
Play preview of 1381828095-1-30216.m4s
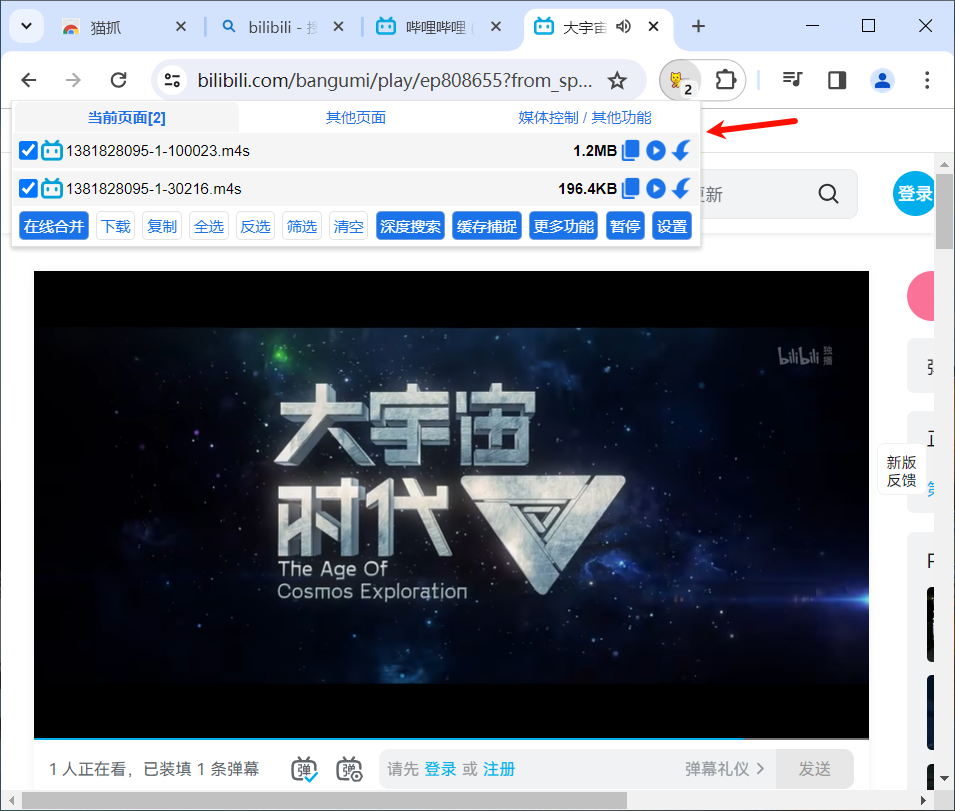(x=655, y=189)
